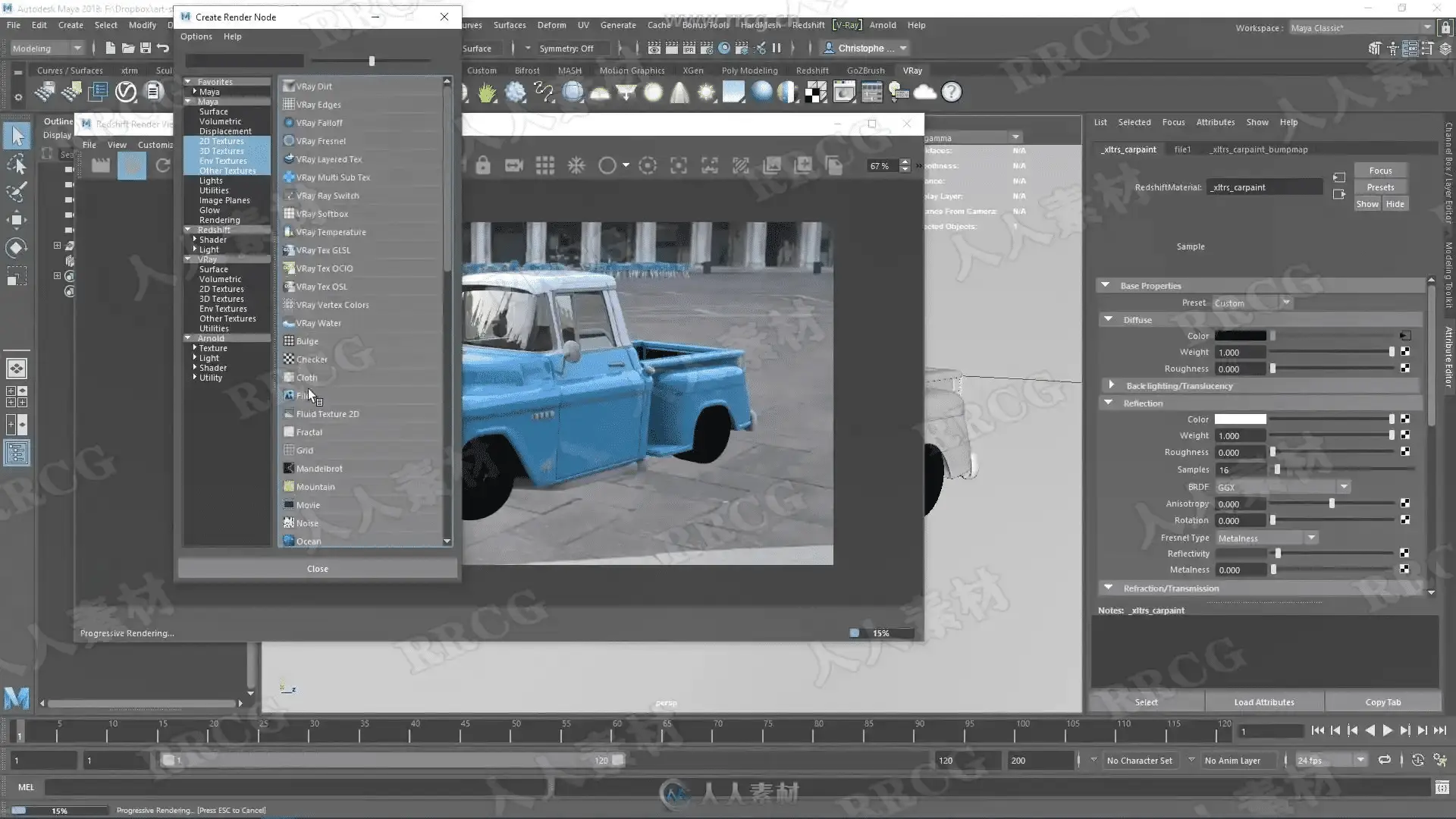1456x819 pixels.
Task: Click the cloud icon on VRay shelf
Action: pyautogui.click(x=925, y=93)
